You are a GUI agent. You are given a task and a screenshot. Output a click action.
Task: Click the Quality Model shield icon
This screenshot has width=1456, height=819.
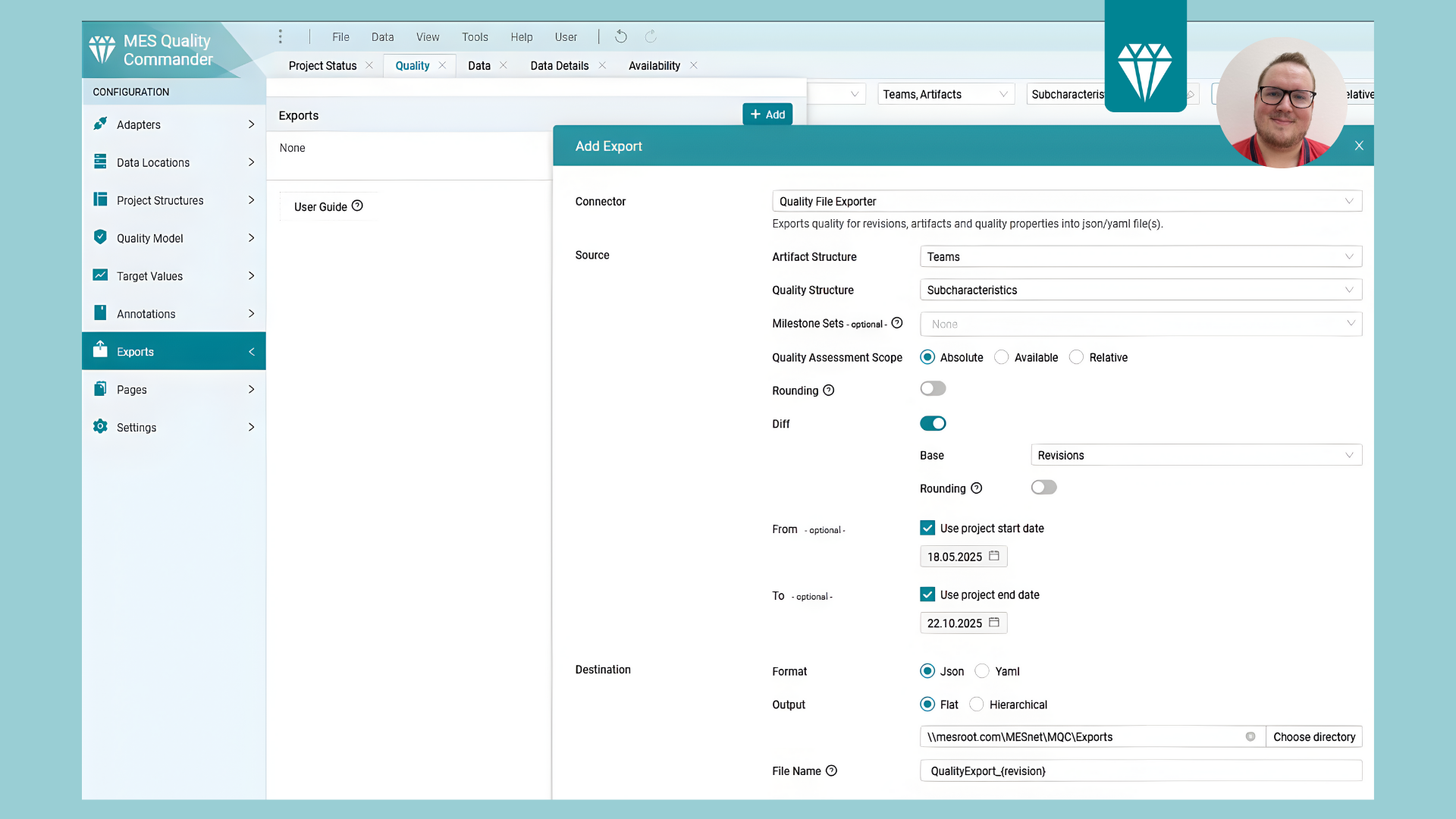100,237
